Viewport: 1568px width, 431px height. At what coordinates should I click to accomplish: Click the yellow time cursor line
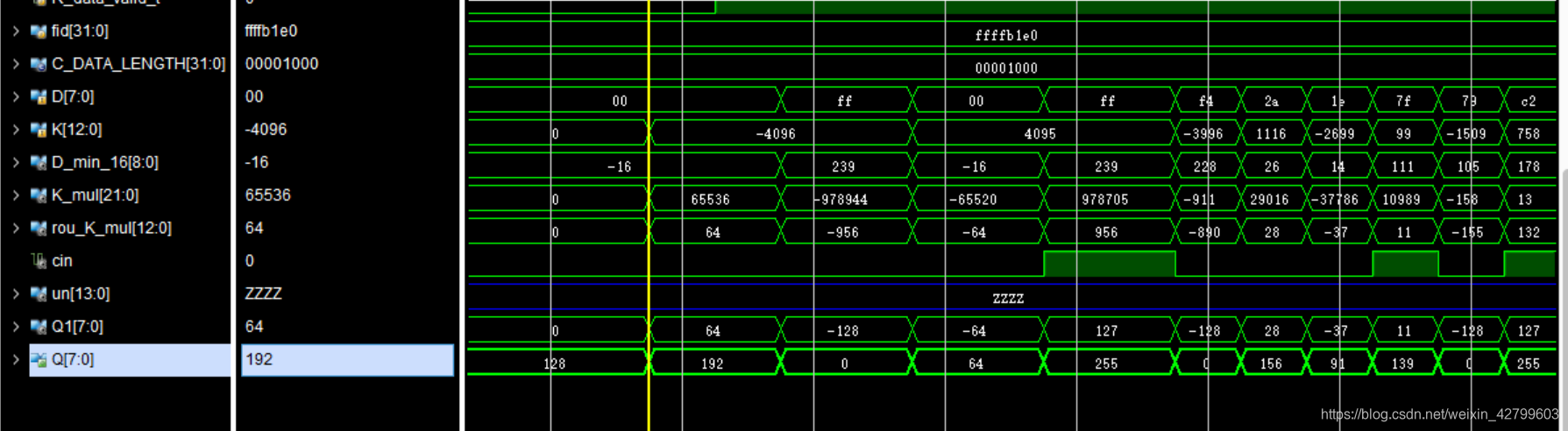(649, 215)
